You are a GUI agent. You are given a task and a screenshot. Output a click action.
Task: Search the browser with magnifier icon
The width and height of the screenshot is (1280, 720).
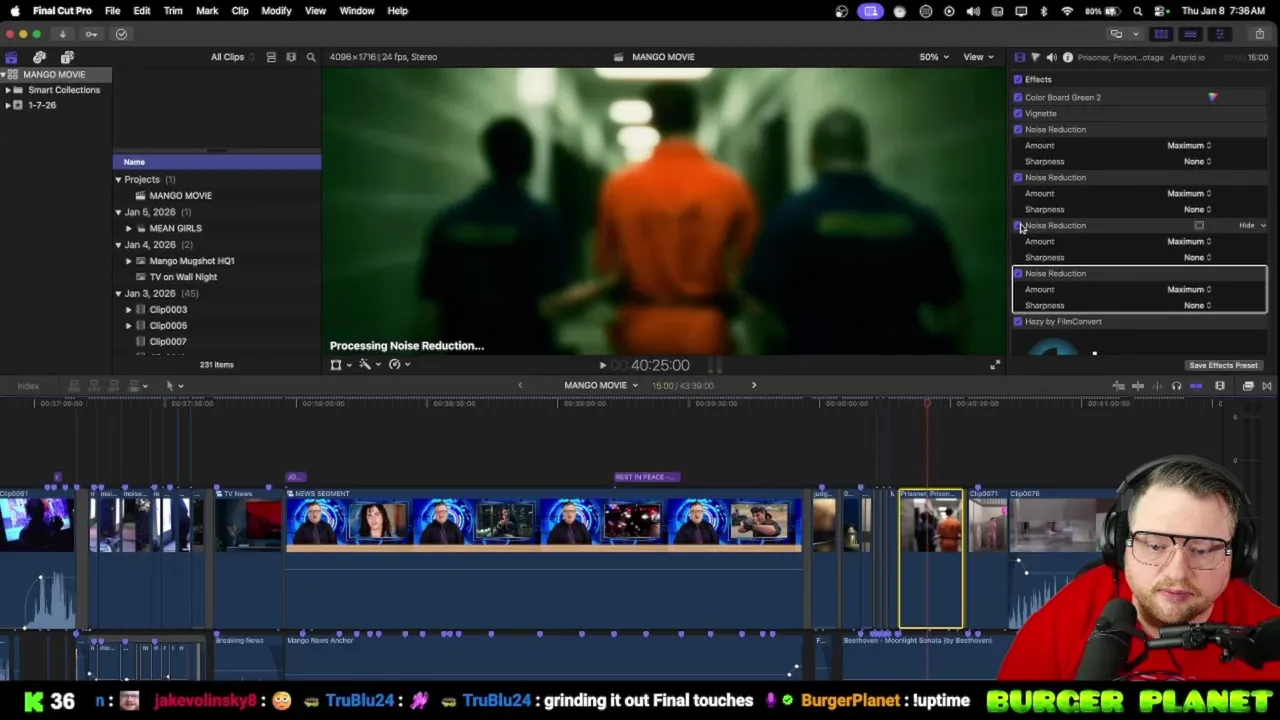(x=311, y=57)
